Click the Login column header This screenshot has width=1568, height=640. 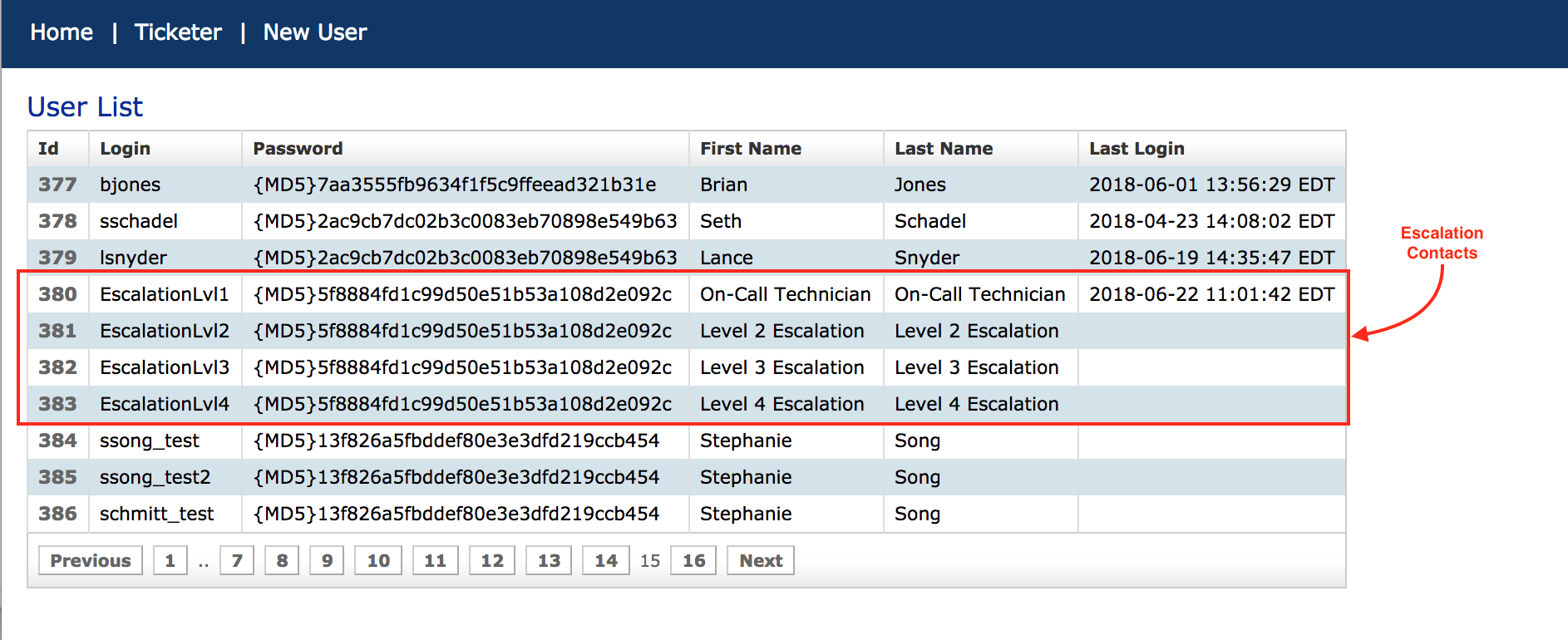pyautogui.click(x=125, y=149)
